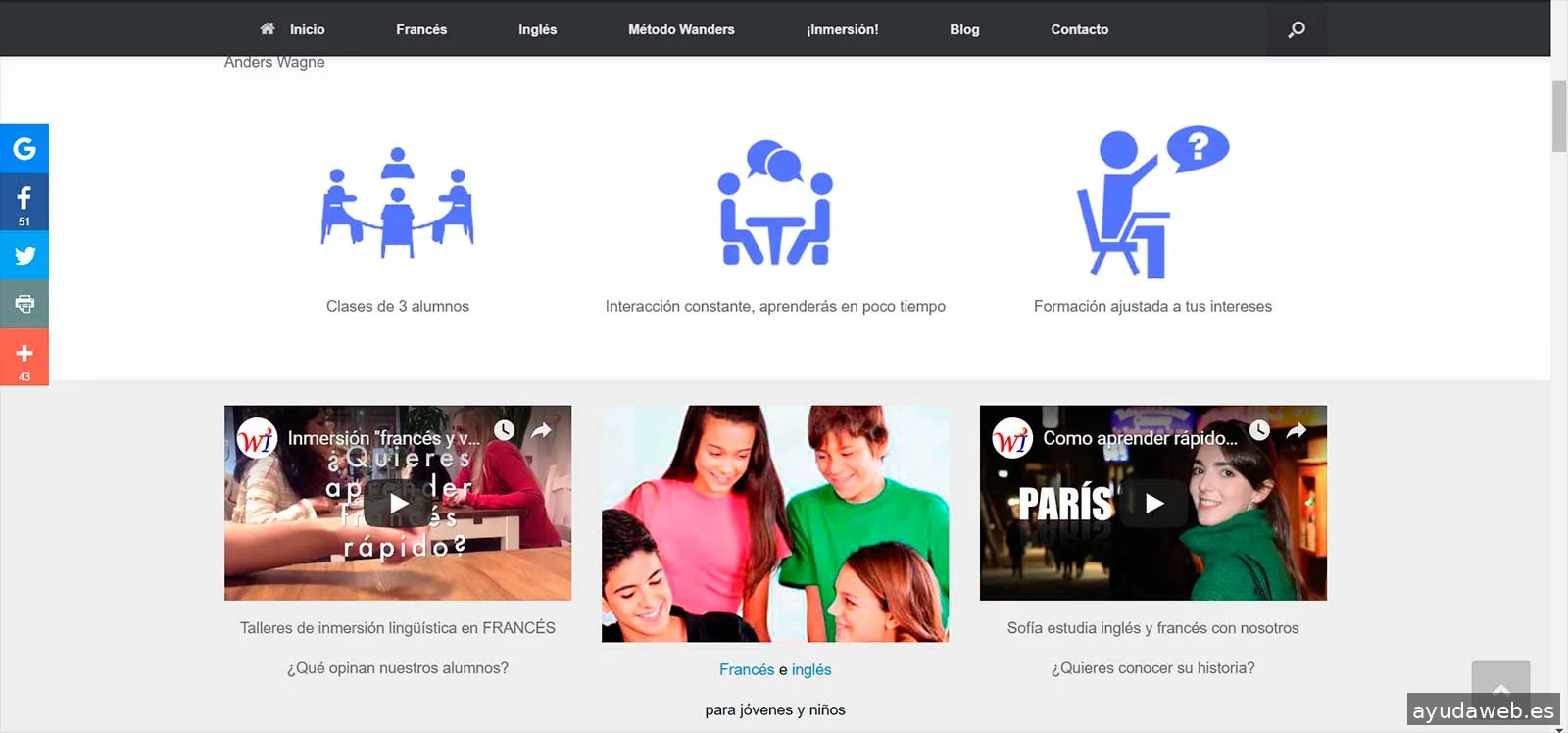The image size is (1568, 733).
Task: Click the 'Clases de 3 alumnos' group icon
Action: click(x=397, y=203)
